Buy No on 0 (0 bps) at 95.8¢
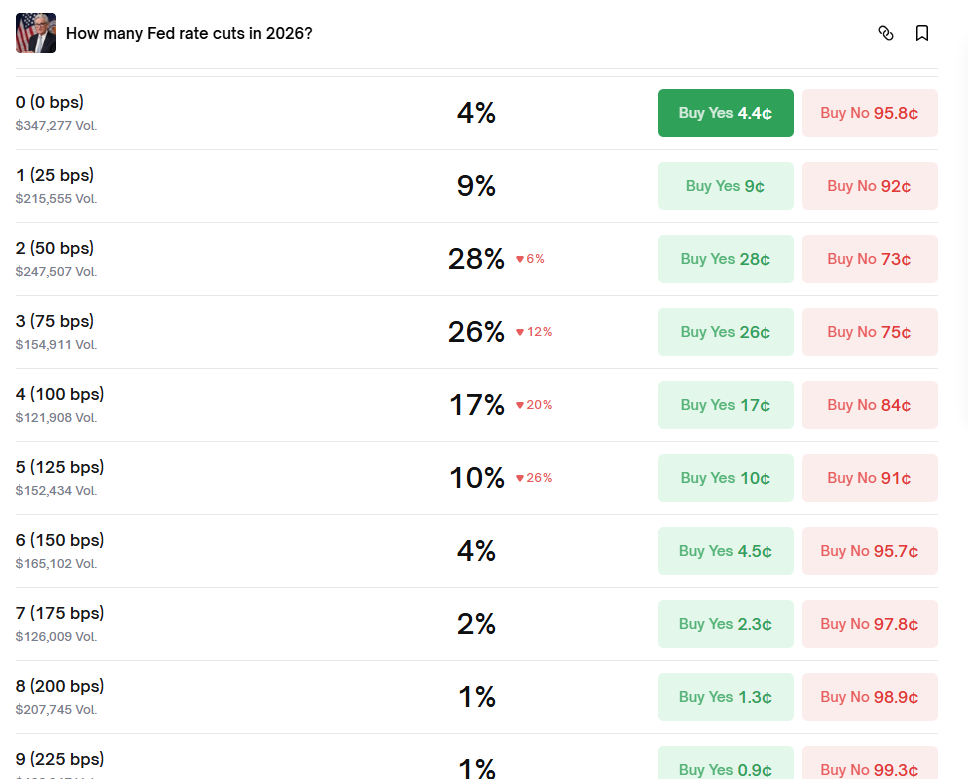This screenshot has width=968, height=779. click(x=869, y=113)
